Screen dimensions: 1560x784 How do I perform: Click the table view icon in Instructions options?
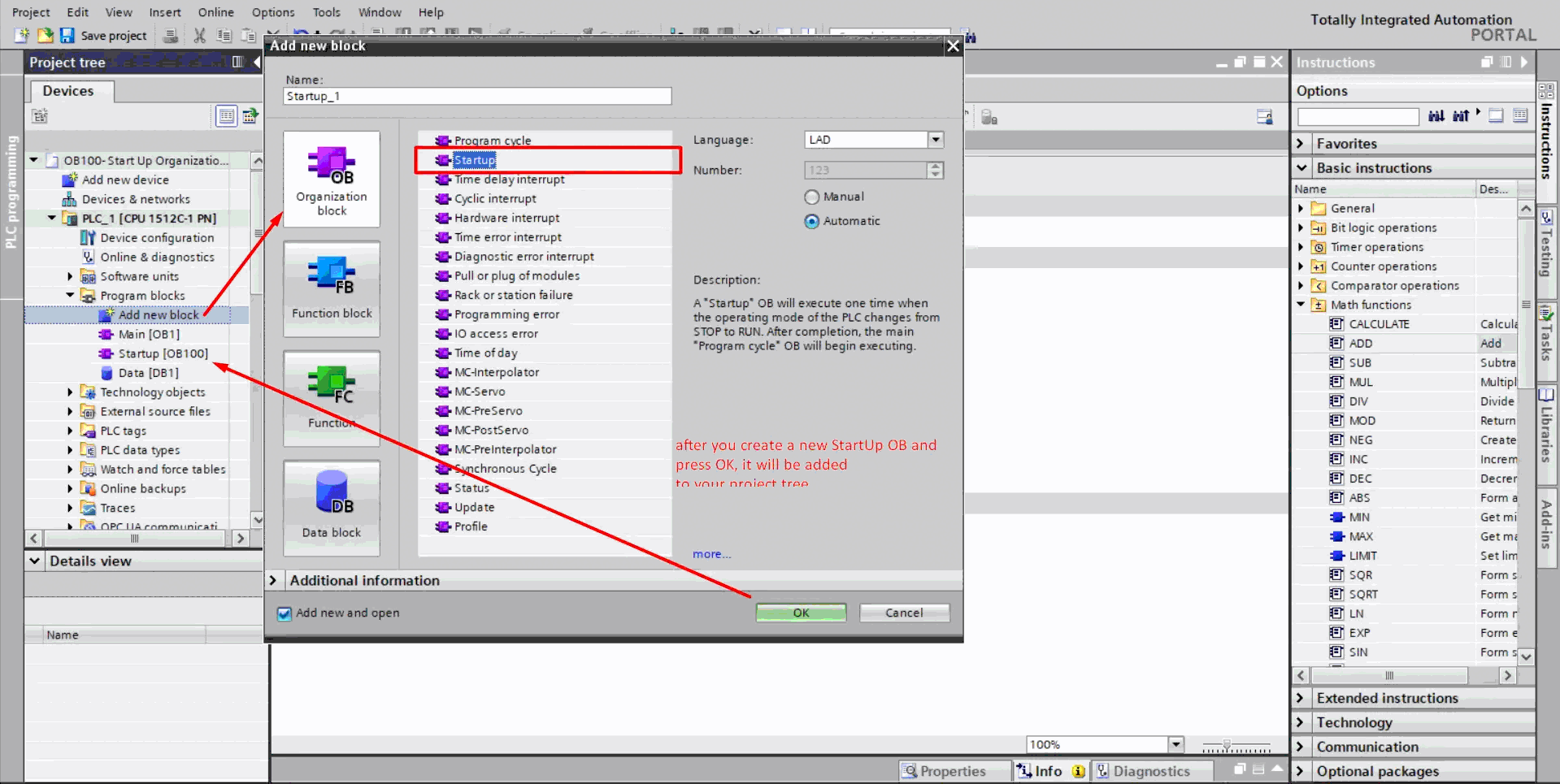tap(1520, 116)
